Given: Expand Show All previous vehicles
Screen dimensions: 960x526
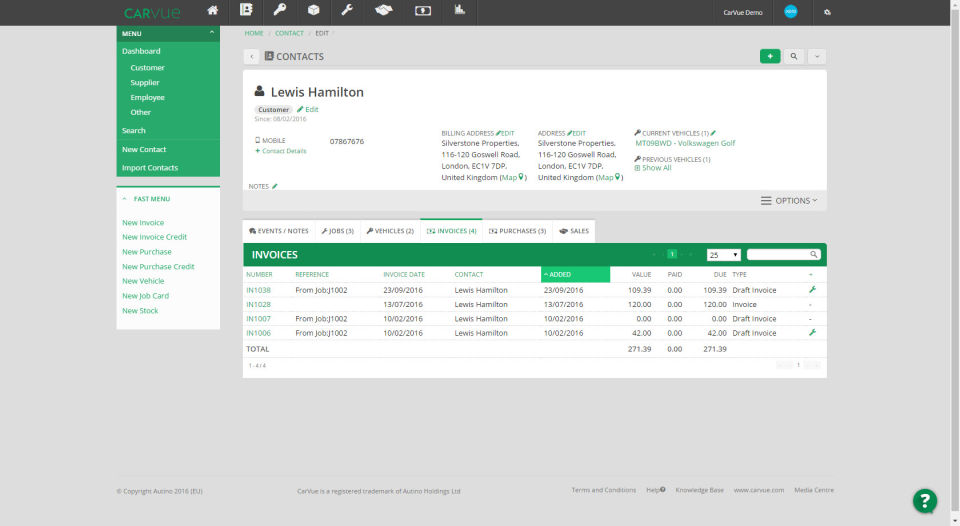Looking at the screenshot, I should pyautogui.click(x=656, y=168).
